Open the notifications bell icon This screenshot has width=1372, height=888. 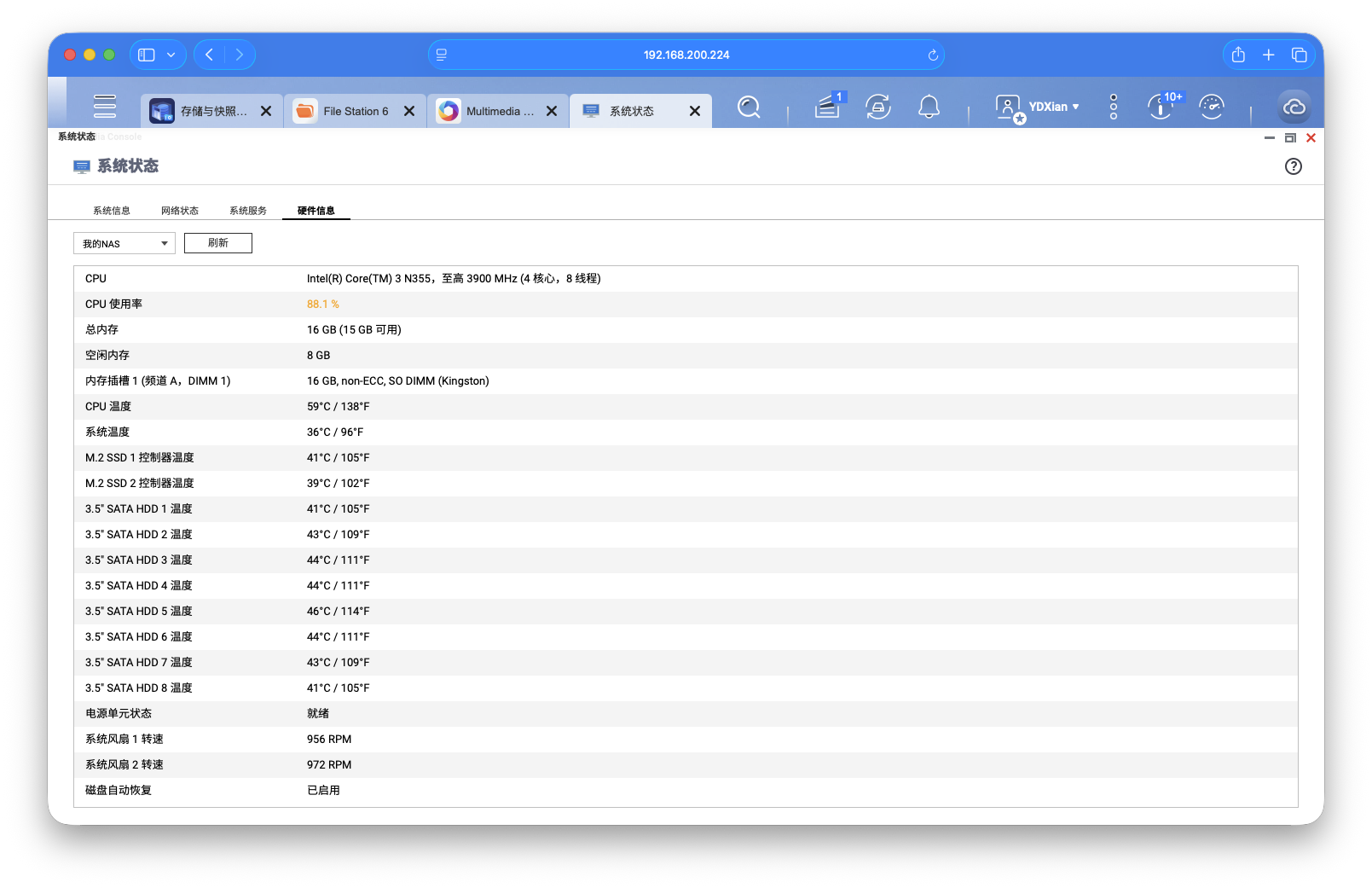tap(929, 107)
